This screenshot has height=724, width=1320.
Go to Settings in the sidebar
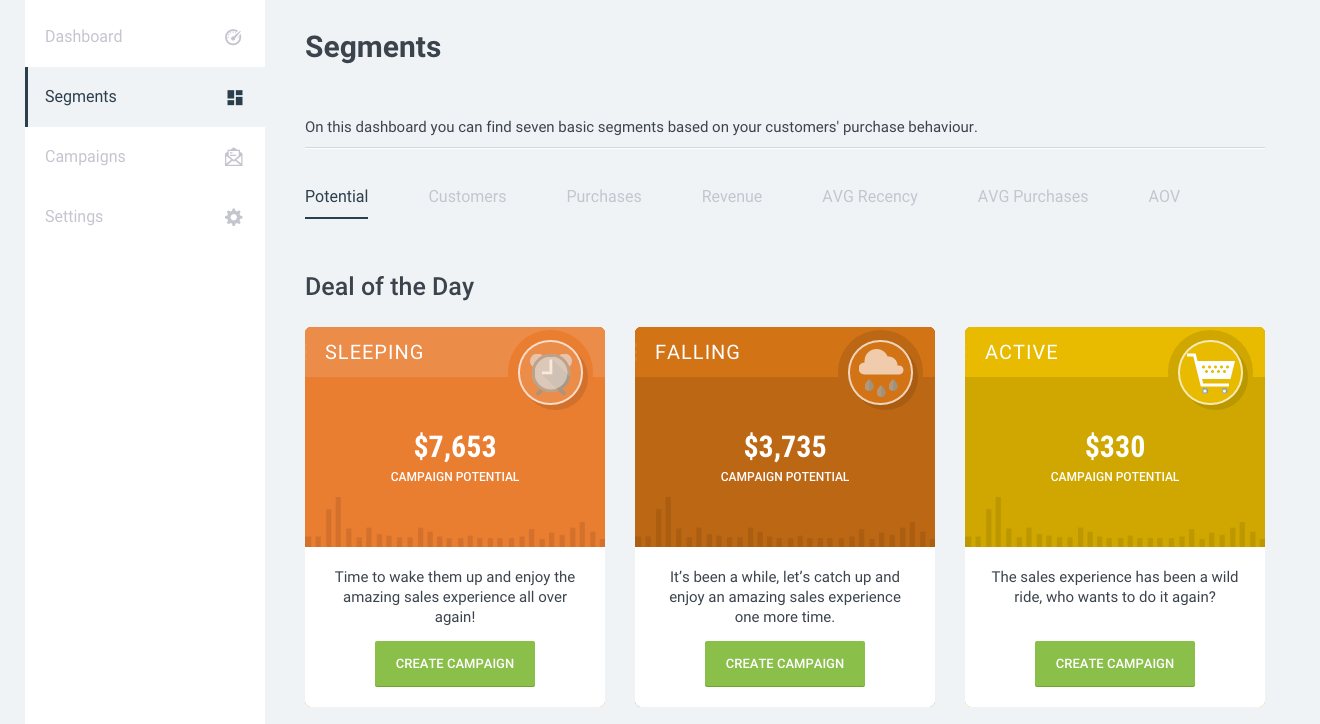coord(74,217)
